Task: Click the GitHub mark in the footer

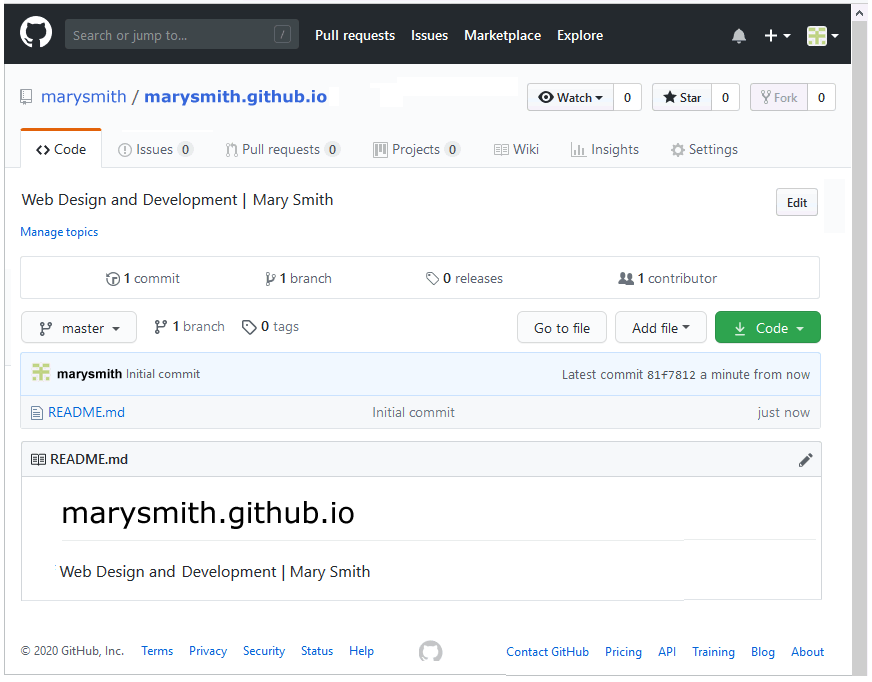Action: coord(430,652)
